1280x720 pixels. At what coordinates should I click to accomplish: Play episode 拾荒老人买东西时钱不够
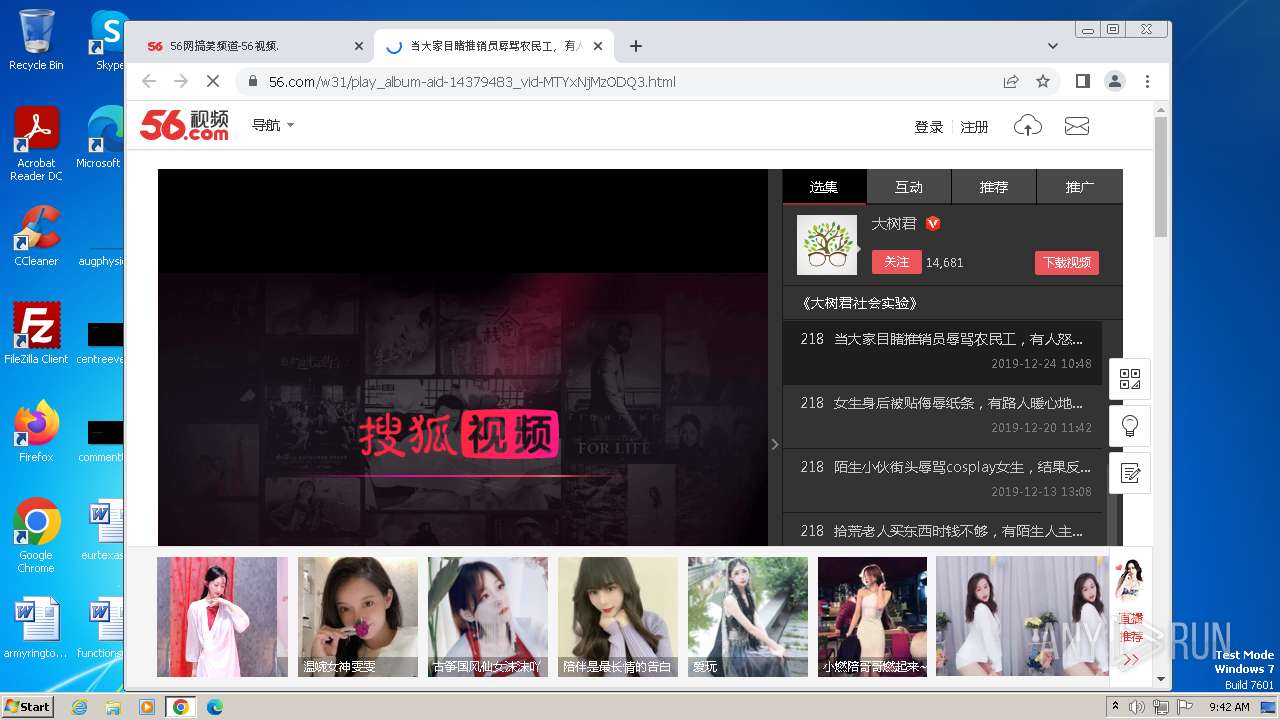coord(943,531)
